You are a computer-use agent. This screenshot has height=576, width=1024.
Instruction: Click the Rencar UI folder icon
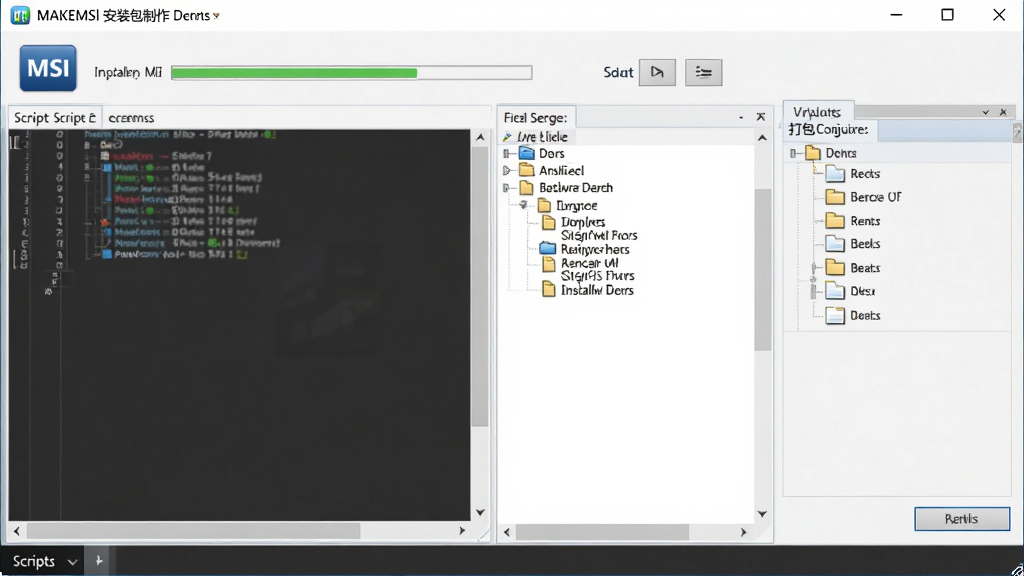point(549,264)
